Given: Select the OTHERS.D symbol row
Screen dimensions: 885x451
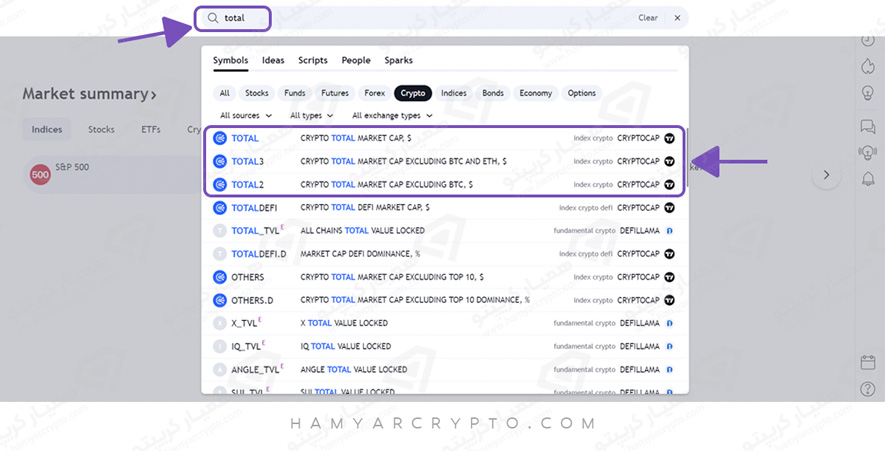Looking at the screenshot, I should tap(444, 300).
